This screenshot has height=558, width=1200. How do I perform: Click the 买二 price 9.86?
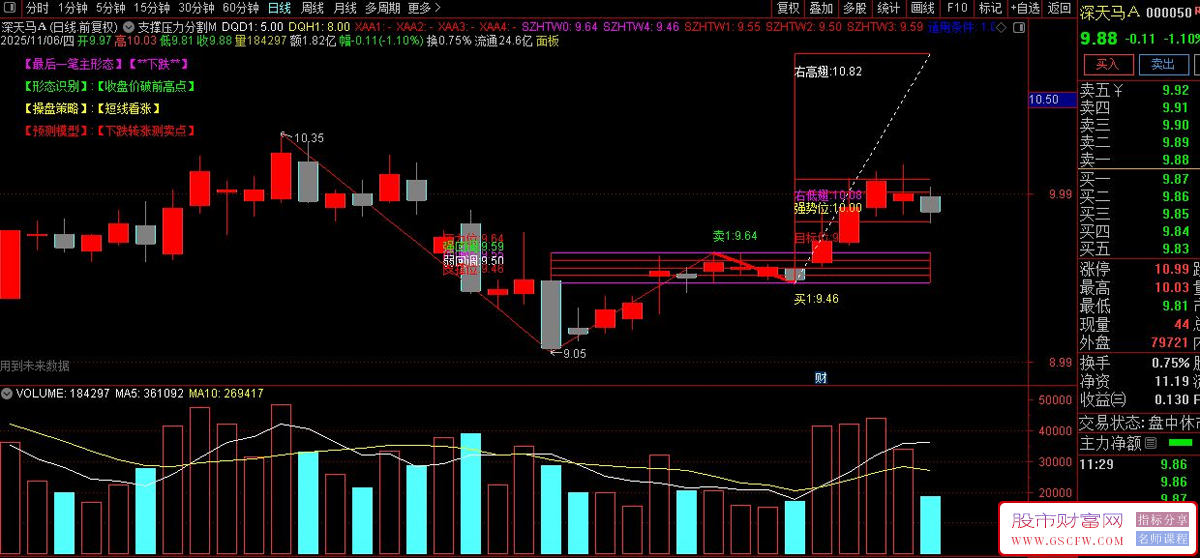(x=1175, y=196)
